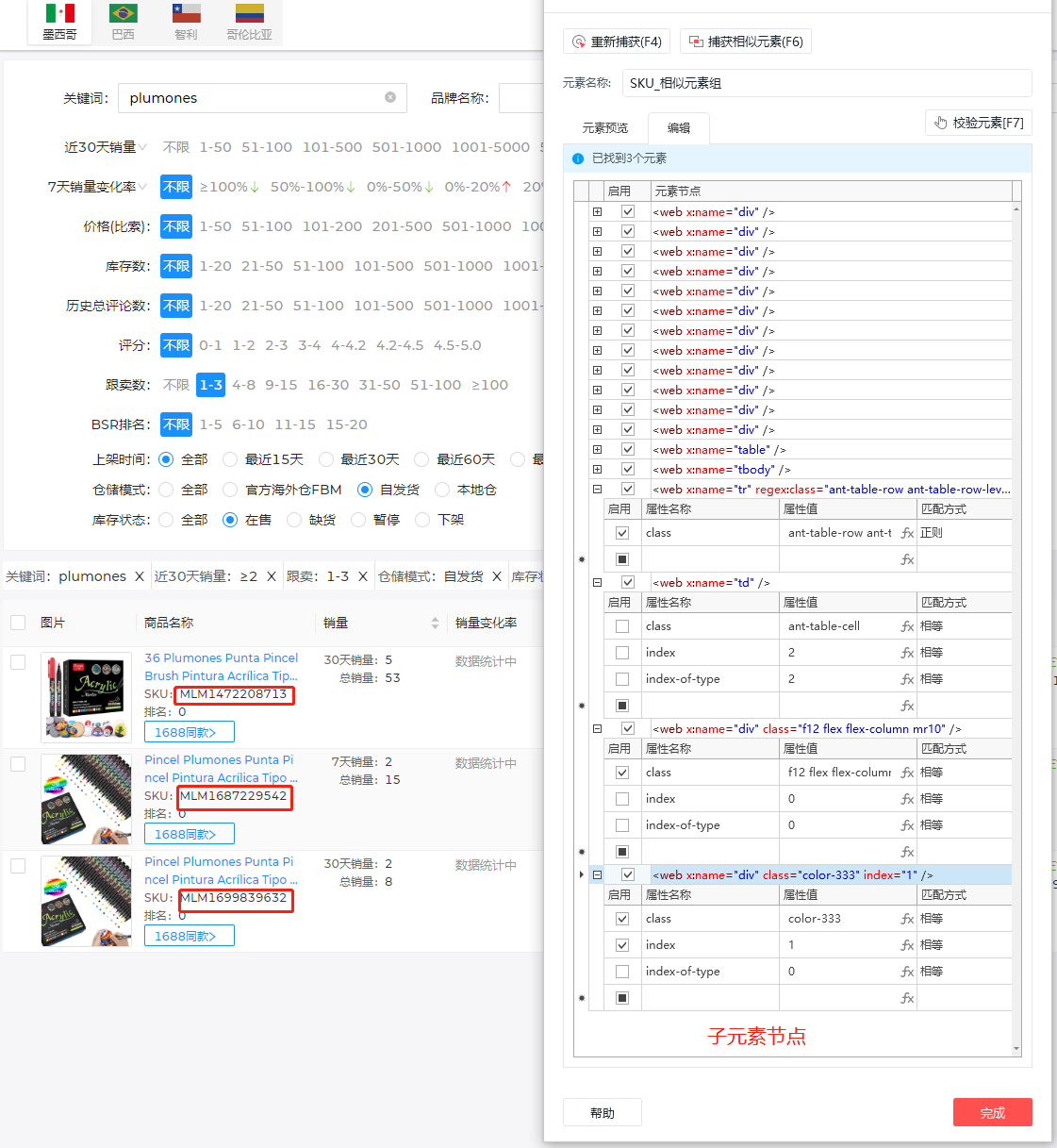Click 捕获相似元素(F6) button
1057x1148 pixels.
[x=746, y=42]
